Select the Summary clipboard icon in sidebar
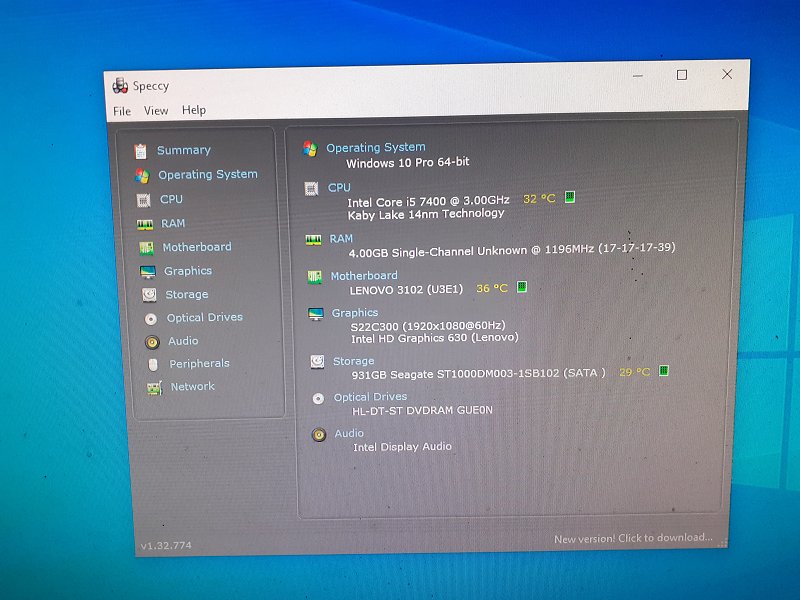Screen dimensions: 800x600 tap(140, 151)
